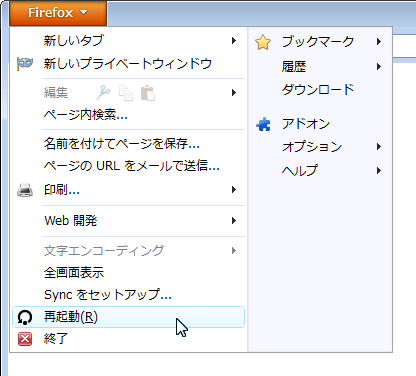Click the paste clipboard icon

click(148, 93)
